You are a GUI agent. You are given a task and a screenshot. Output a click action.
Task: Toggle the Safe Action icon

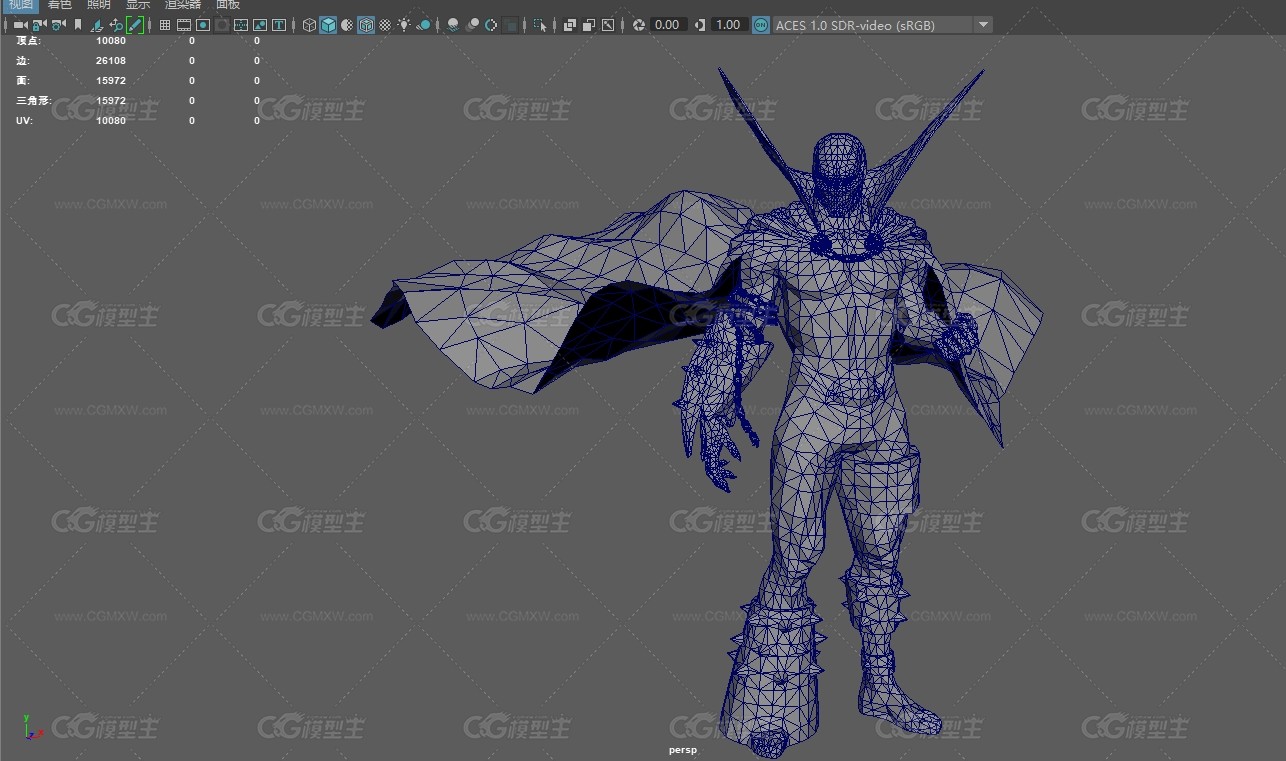click(x=260, y=25)
